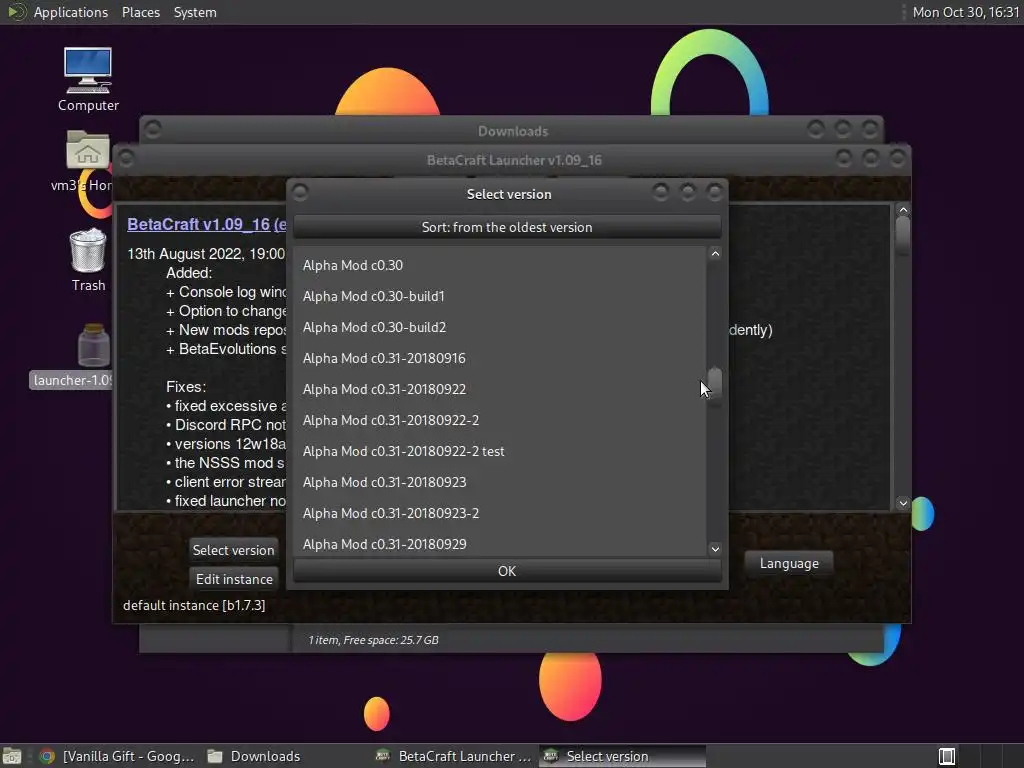This screenshot has width=1024, height=768.
Task: Click the changelog scroll-down arrow in the launcher
Action: tap(903, 503)
